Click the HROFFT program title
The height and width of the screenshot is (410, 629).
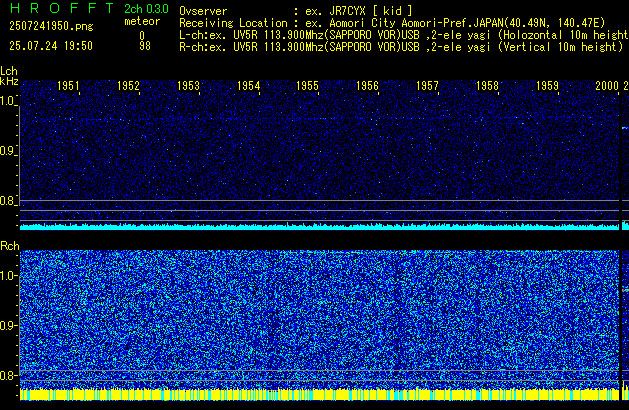(x=62, y=8)
